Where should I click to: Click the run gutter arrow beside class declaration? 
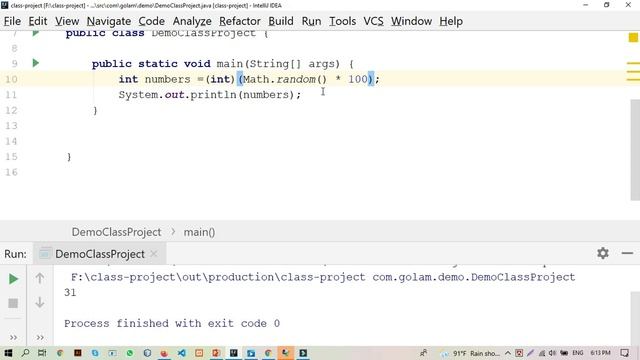tap(36, 33)
